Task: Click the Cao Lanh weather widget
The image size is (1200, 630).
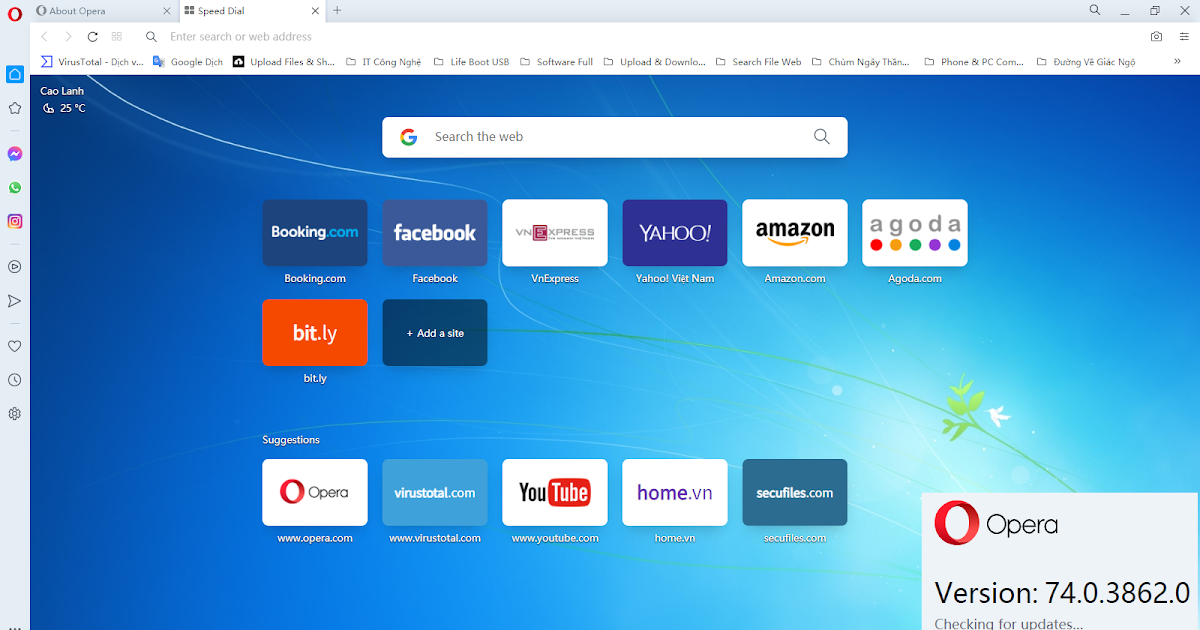Action: click(63, 99)
